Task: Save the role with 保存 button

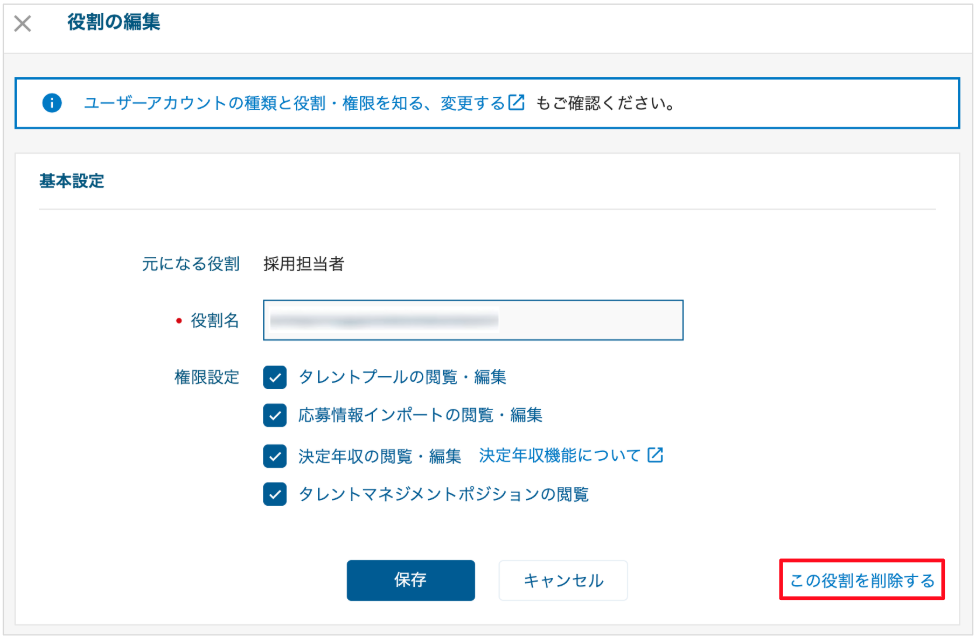Action: pyautogui.click(x=411, y=580)
